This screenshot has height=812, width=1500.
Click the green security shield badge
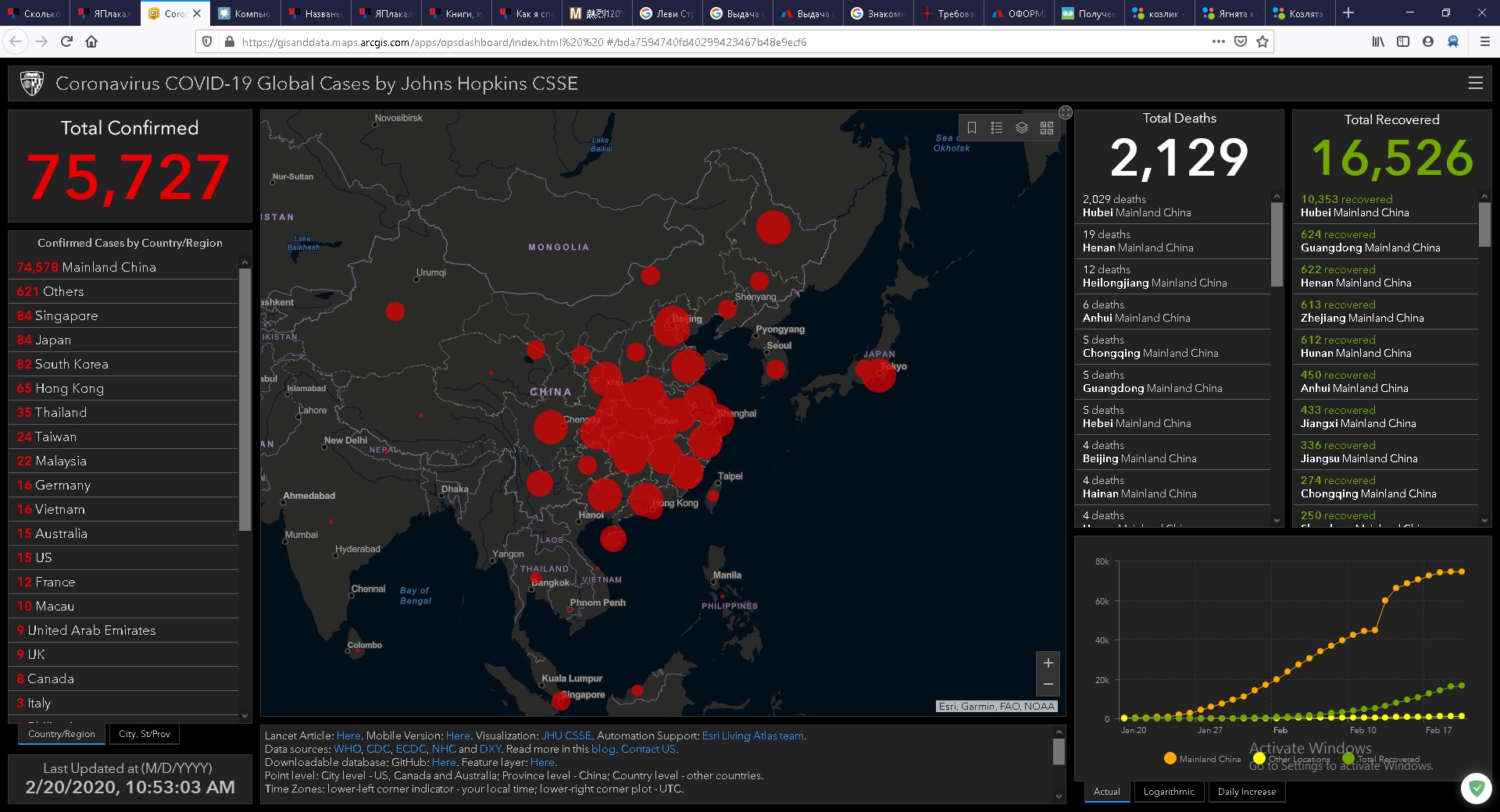point(1477,789)
